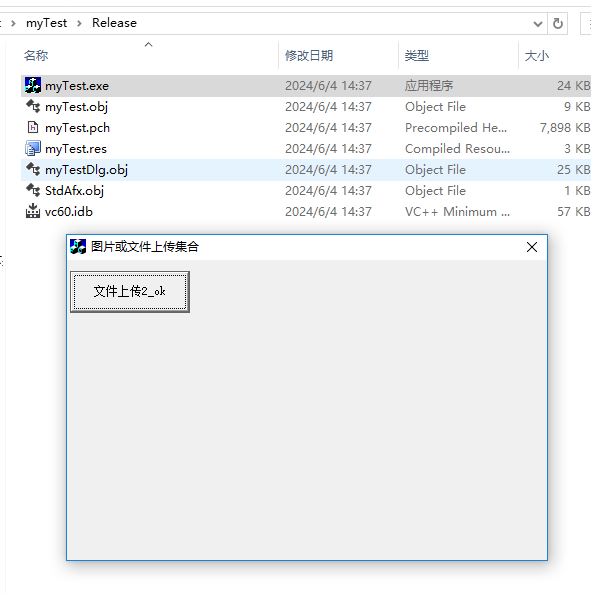The width and height of the screenshot is (591, 594).
Task: Select the myTestDlg.obj file name
Action: pyautogui.click(x=86, y=170)
